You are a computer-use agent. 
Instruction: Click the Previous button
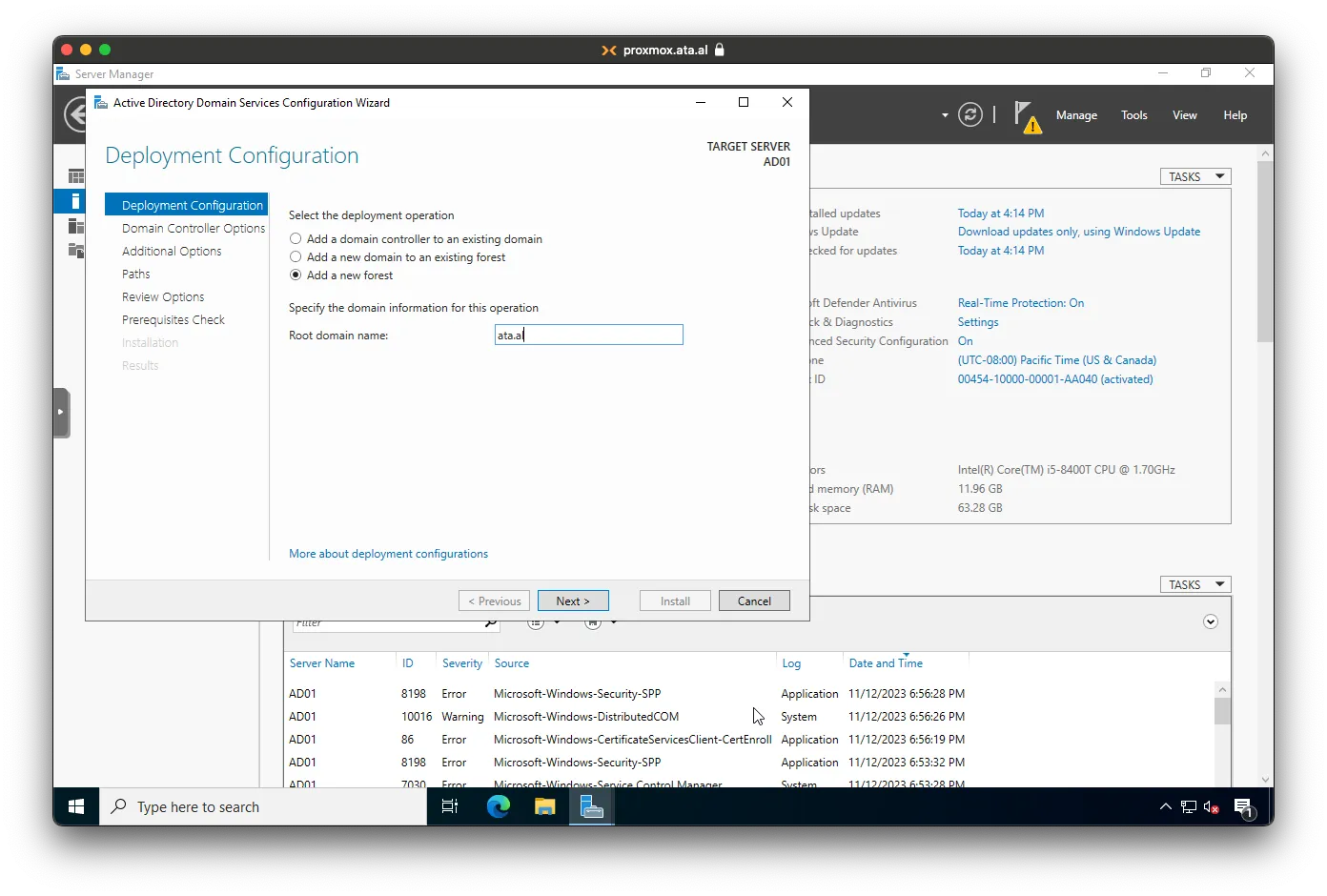point(494,601)
